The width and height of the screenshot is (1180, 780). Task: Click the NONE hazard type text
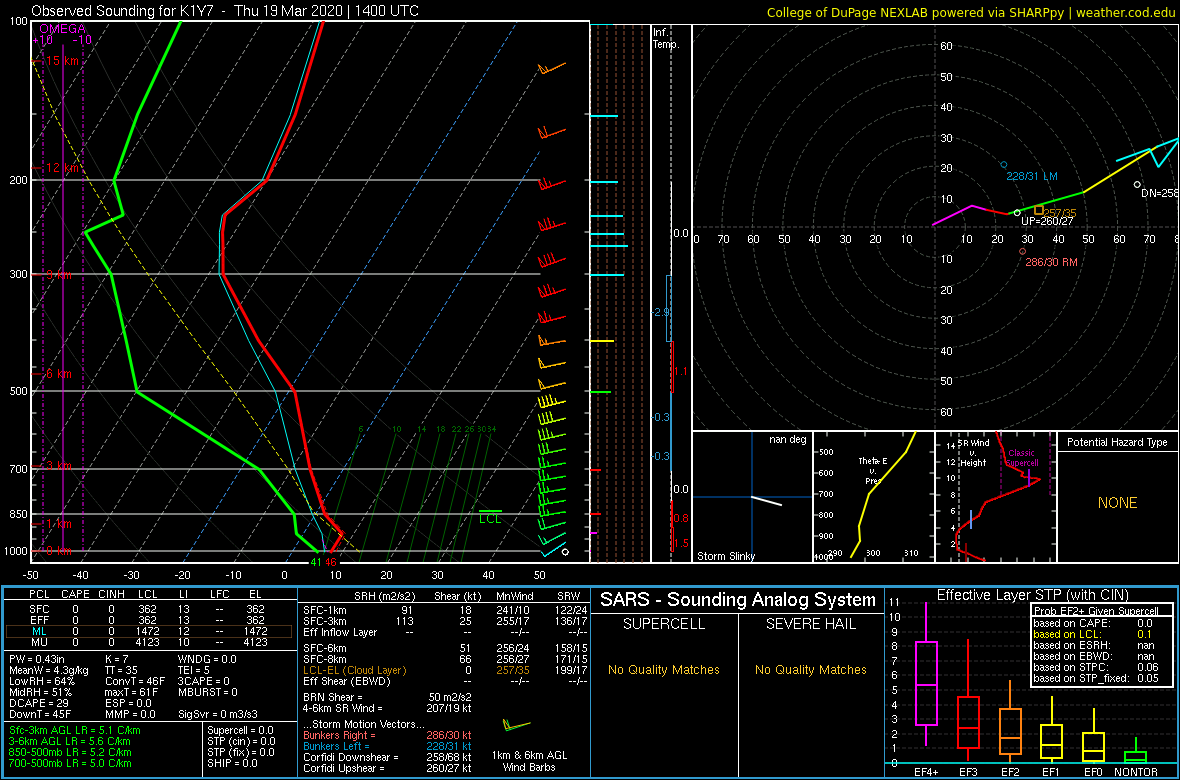(1118, 503)
